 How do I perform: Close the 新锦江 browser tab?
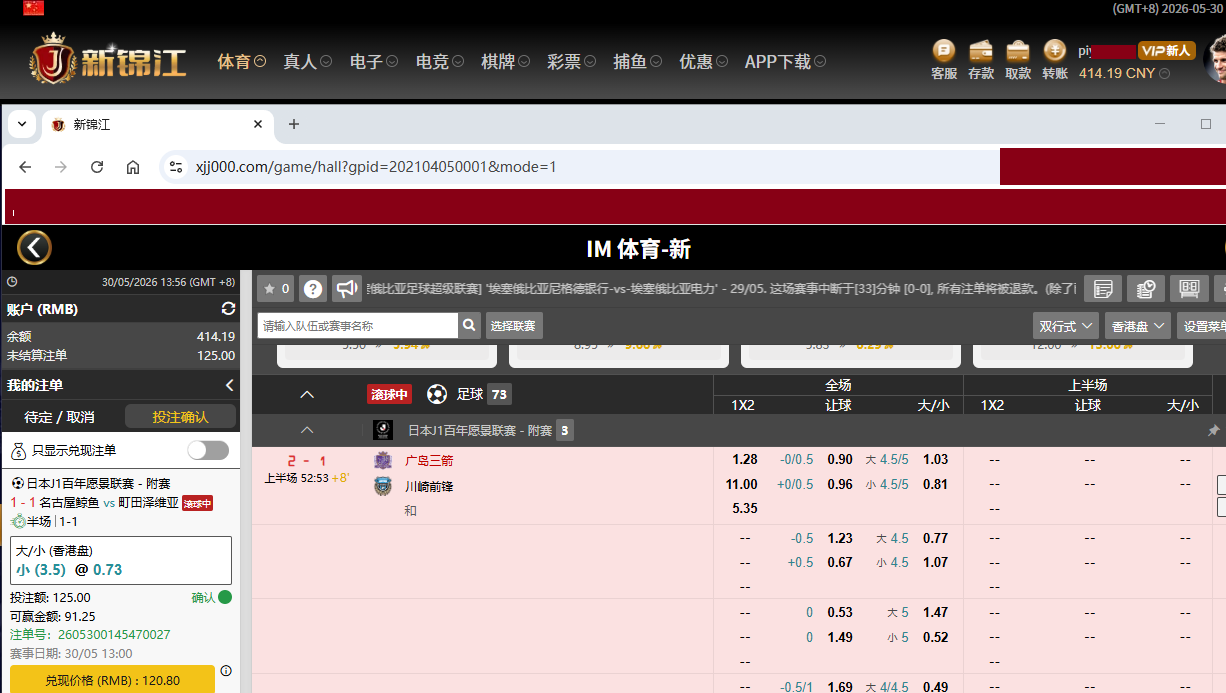tap(258, 124)
